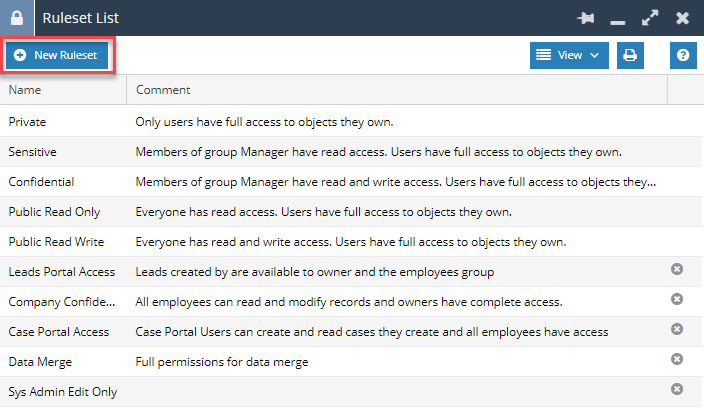Open help with question mark icon
This screenshot has width=704, height=416.
point(683,55)
